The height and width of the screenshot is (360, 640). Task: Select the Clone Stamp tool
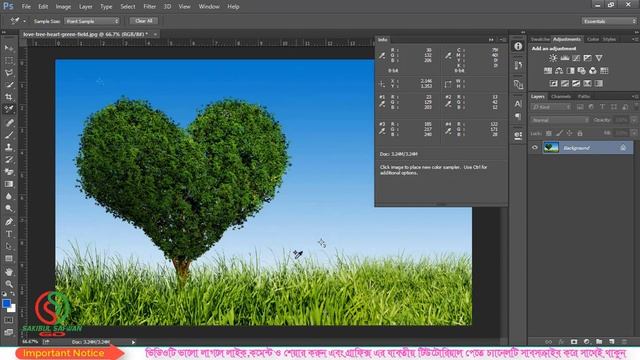pyautogui.click(x=9, y=147)
